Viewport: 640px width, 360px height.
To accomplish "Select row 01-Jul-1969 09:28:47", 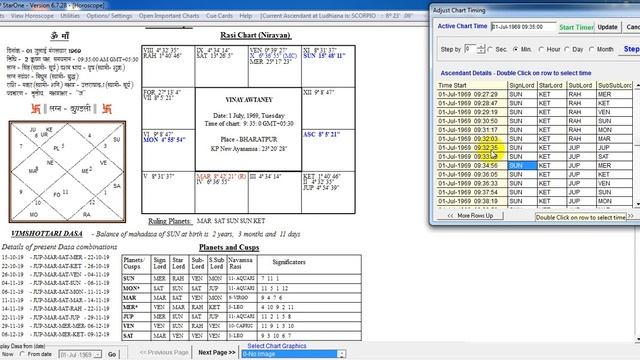I will [535, 103].
